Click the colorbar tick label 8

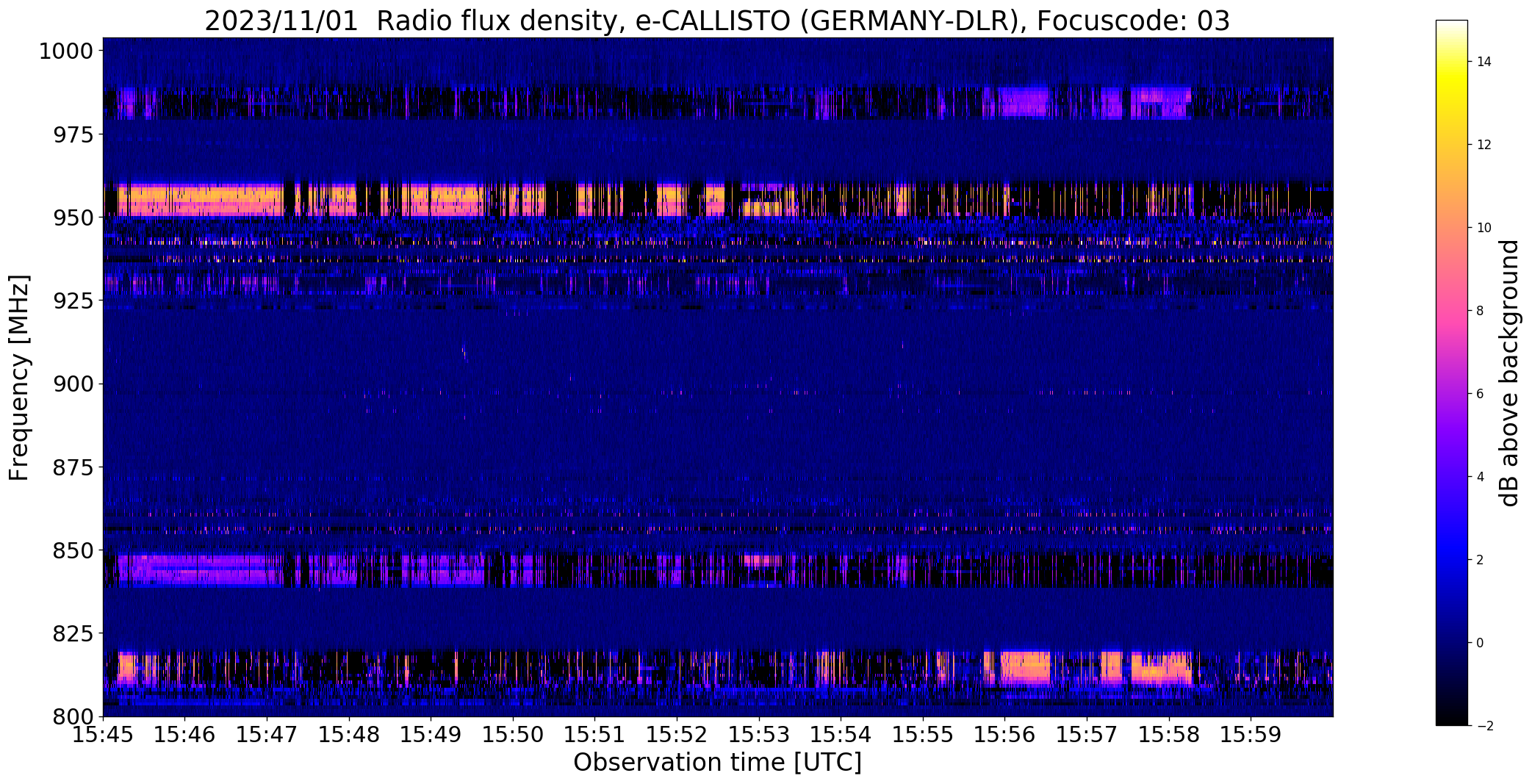(x=1481, y=311)
